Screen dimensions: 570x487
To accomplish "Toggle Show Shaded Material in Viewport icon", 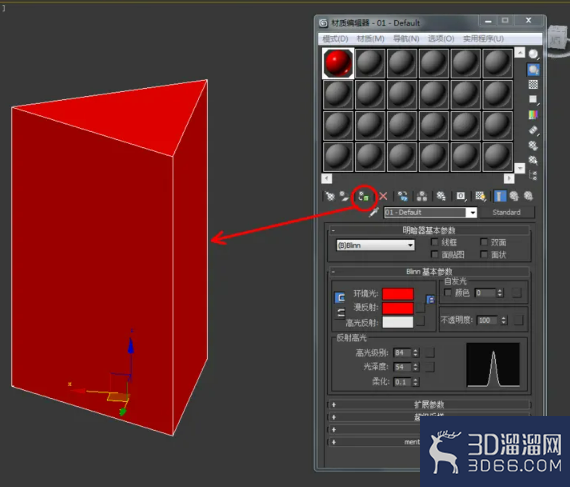I will [x=481, y=197].
